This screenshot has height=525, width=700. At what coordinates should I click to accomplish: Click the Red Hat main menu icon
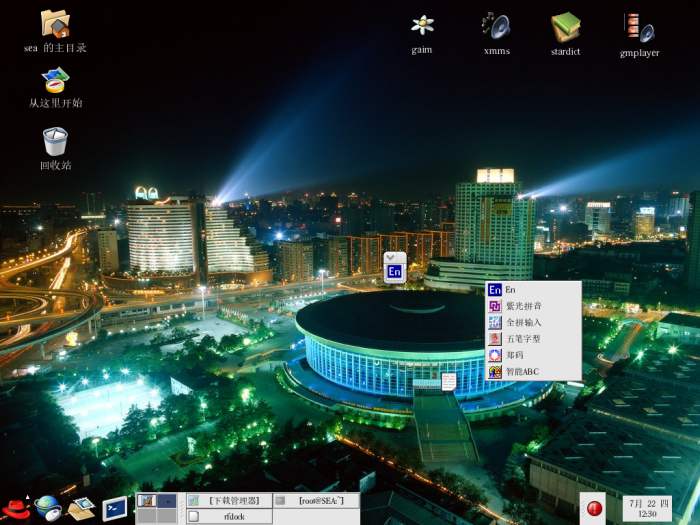(15, 508)
